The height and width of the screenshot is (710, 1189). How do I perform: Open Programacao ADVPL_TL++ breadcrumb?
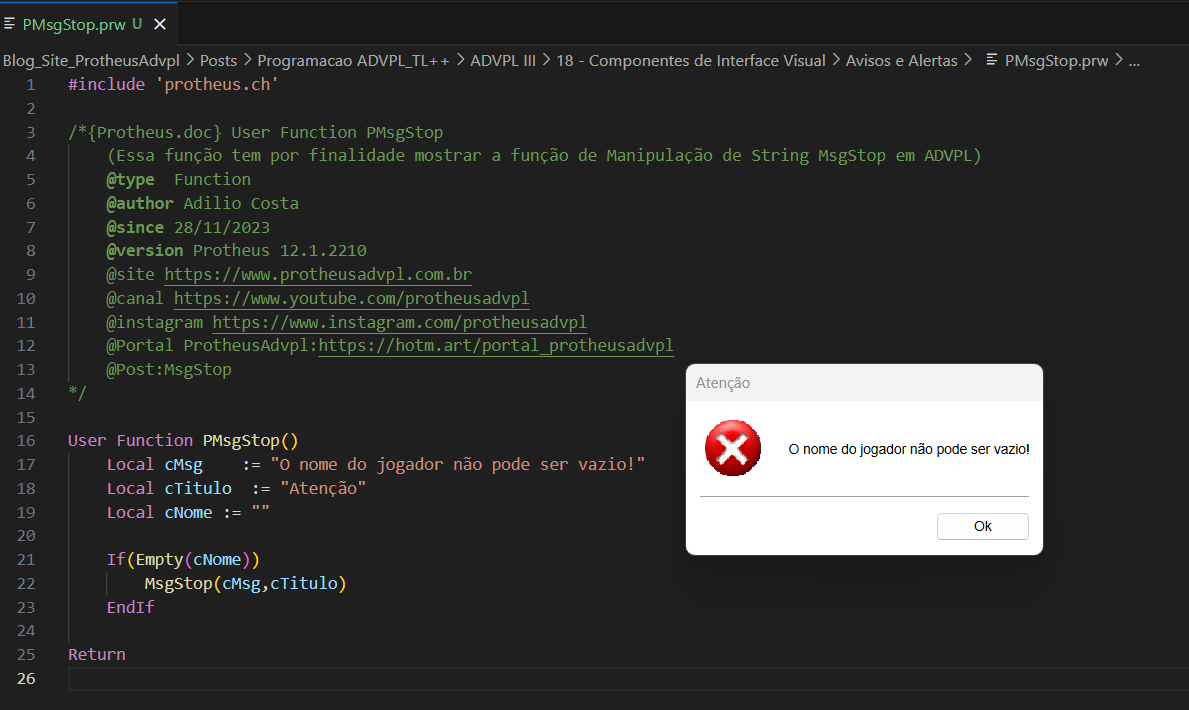pyautogui.click(x=353, y=61)
